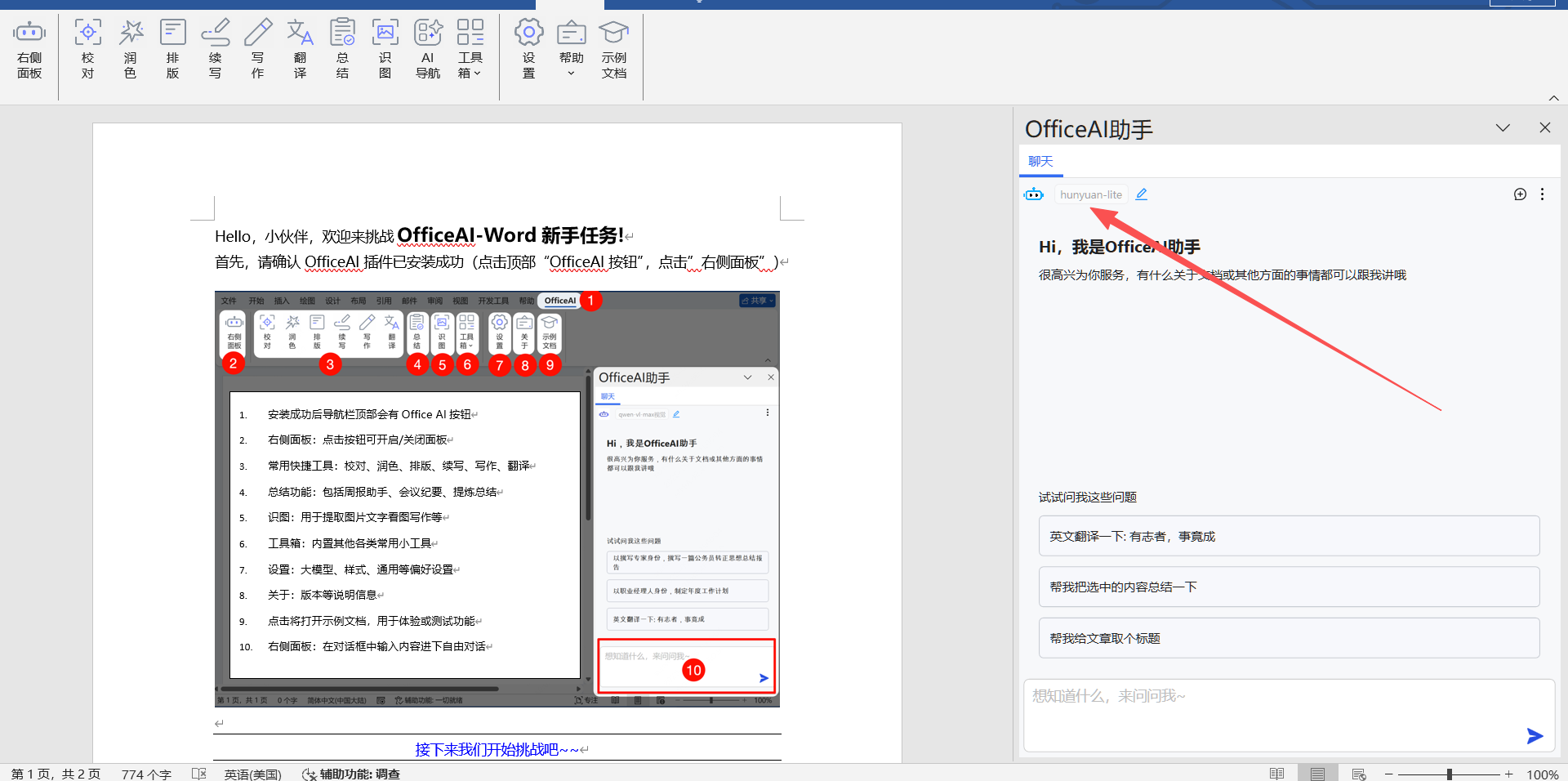Switch to the 聊天 chat tab

coord(1040,162)
